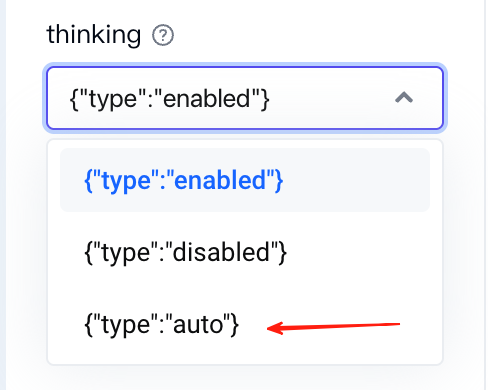This screenshot has width=488, height=390.
Task: Show info for the thinking parameter
Action: (163, 35)
